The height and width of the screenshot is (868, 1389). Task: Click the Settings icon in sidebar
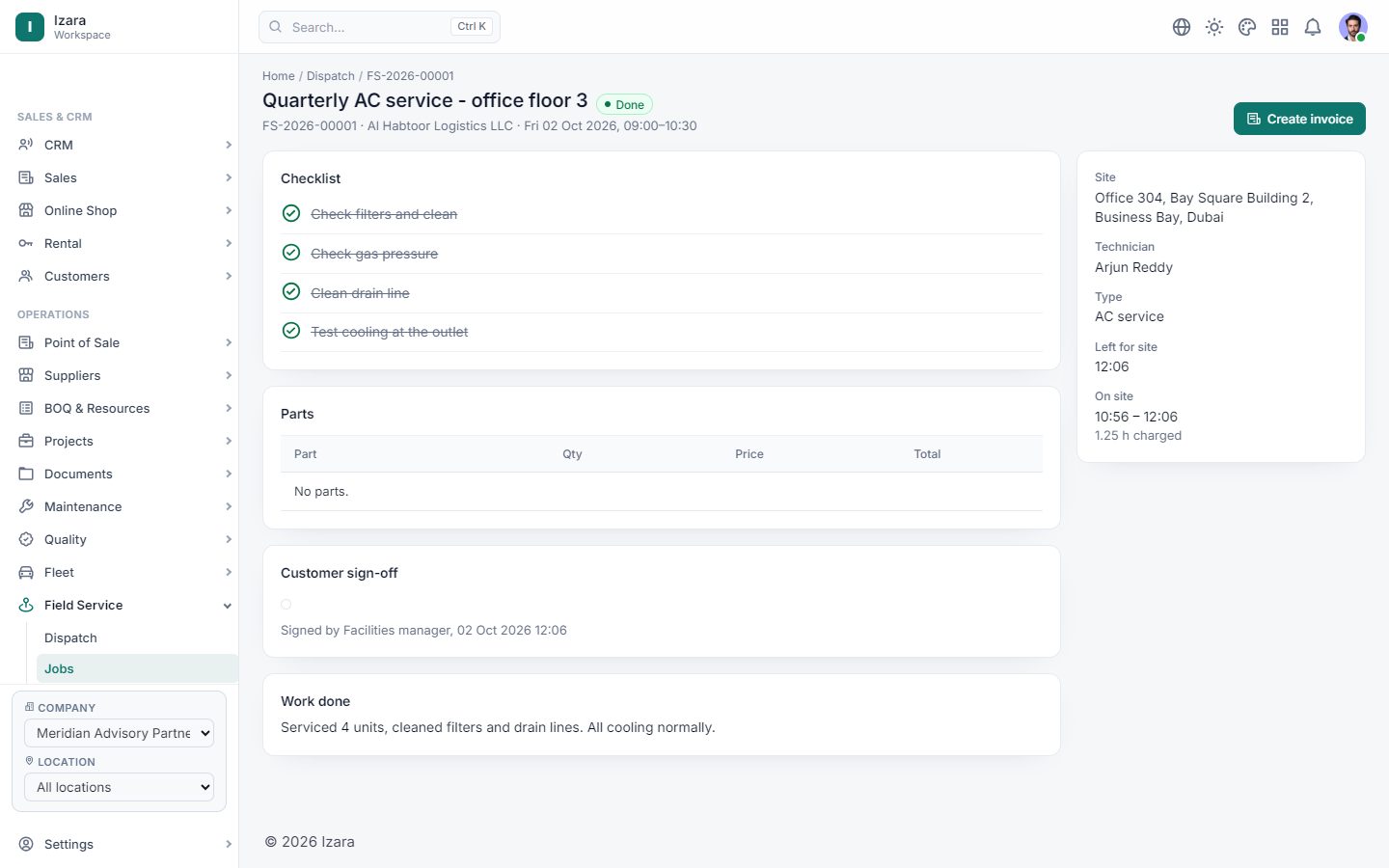[26, 844]
